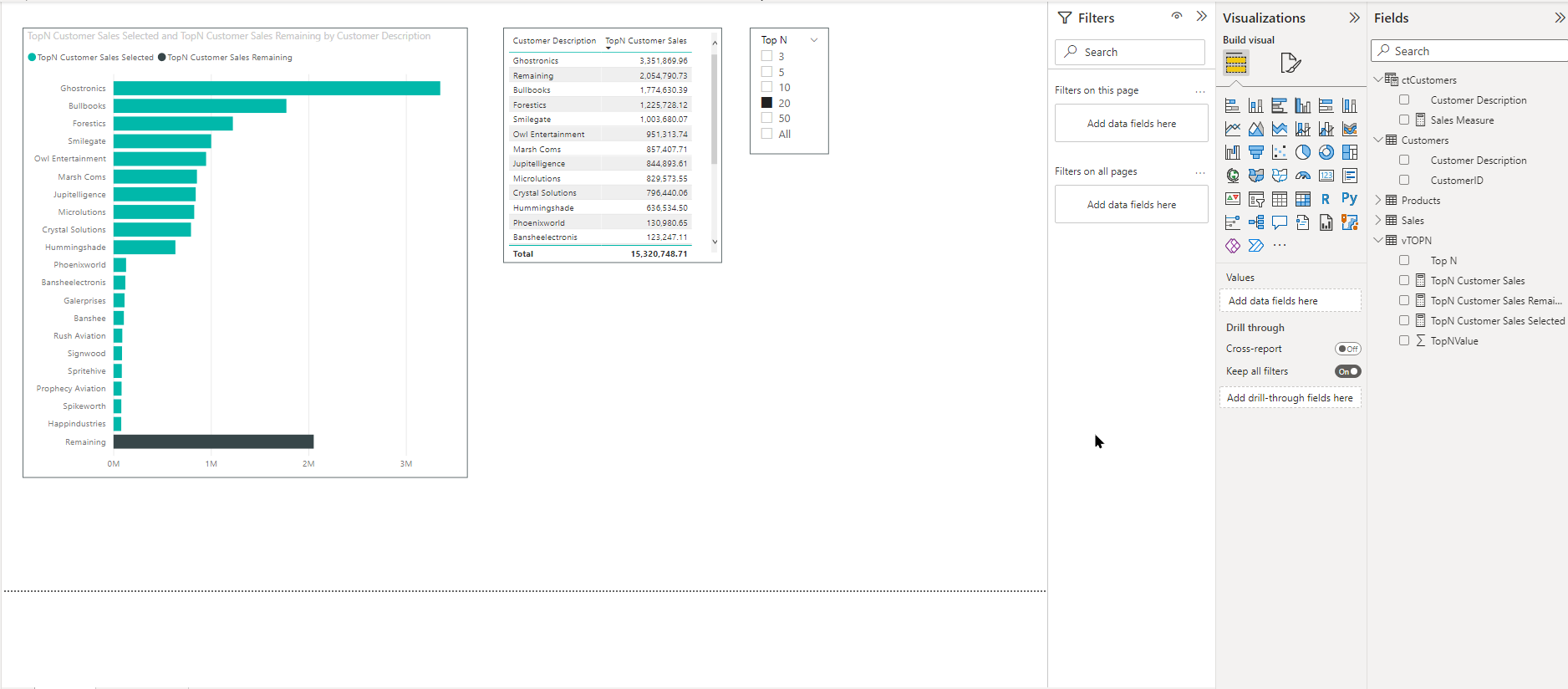Screen dimensions: 1568x689
Task: Switch to the Build visual fields tab
Action: point(1236,63)
